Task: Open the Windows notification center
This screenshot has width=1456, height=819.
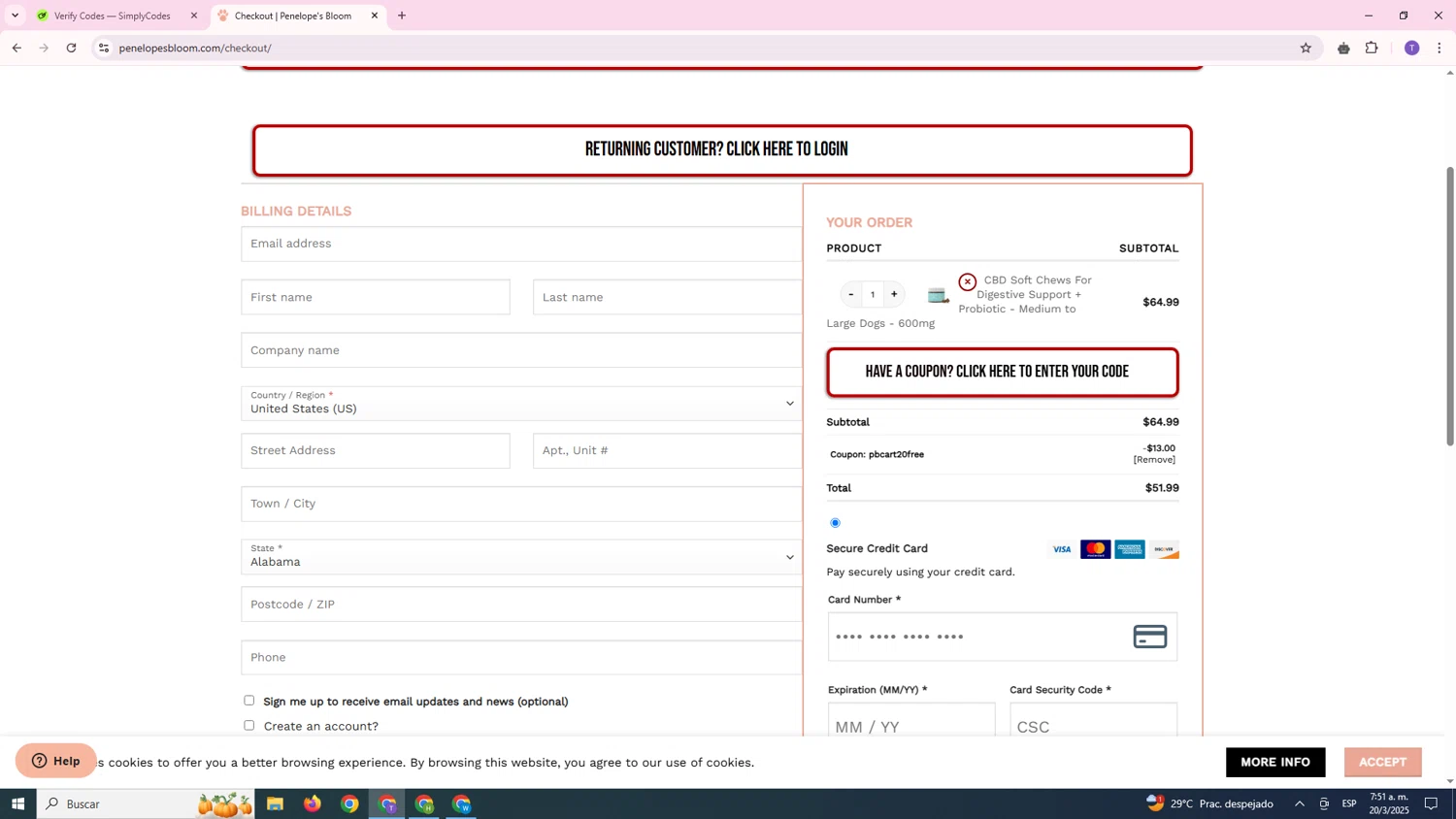Action: tap(1431, 803)
